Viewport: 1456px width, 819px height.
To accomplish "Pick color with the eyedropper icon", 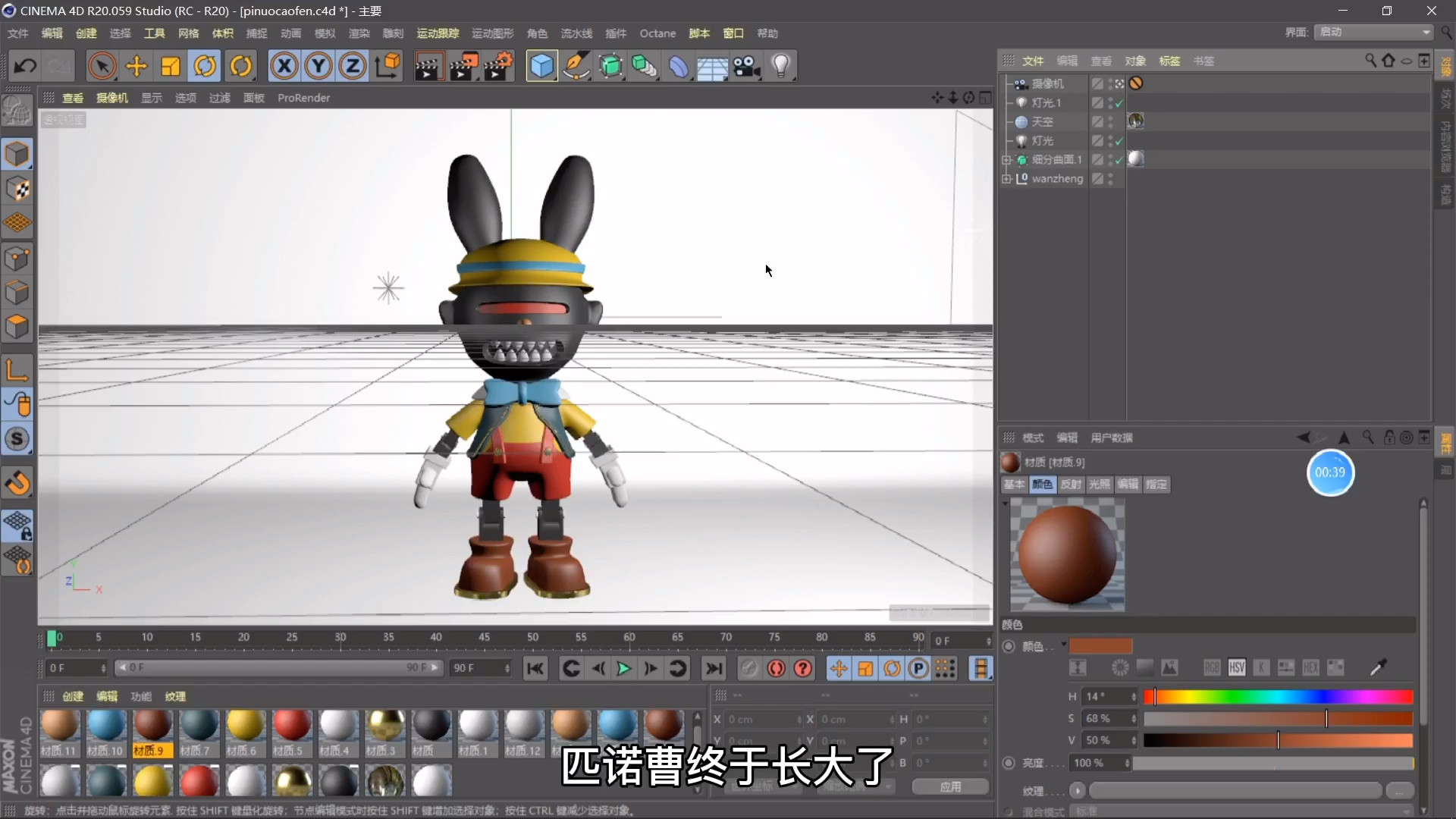I will click(1378, 667).
